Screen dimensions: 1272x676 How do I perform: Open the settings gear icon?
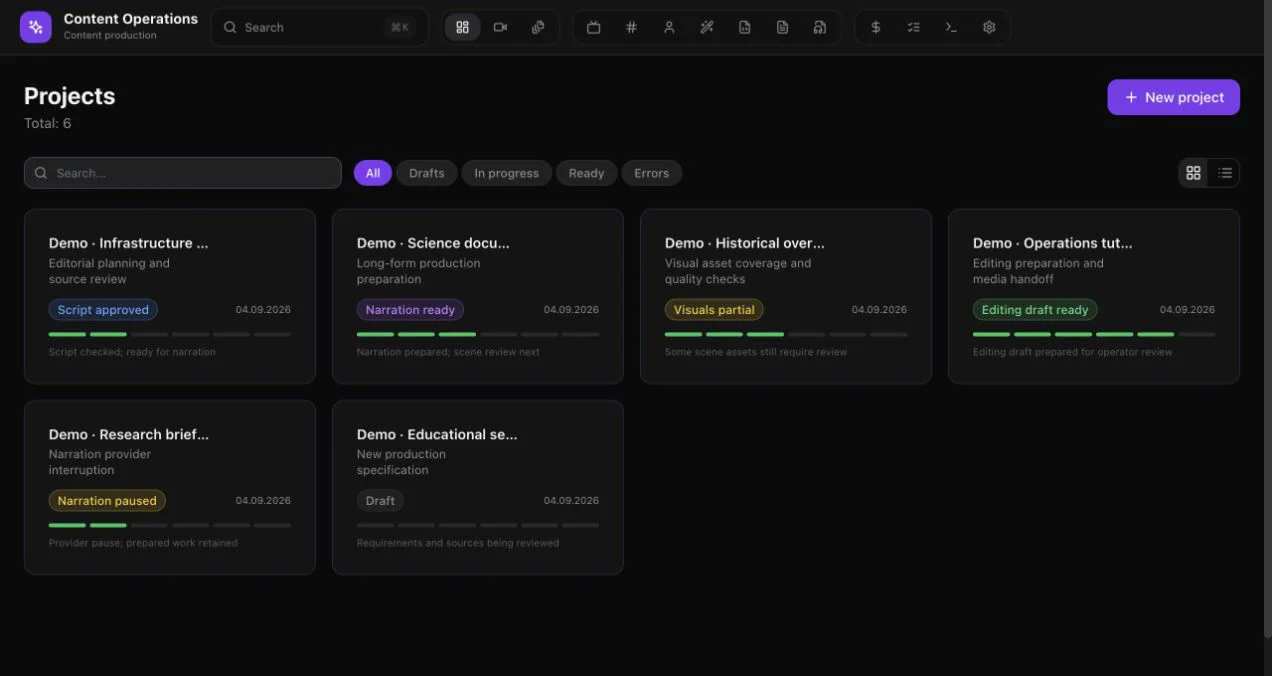(x=989, y=27)
